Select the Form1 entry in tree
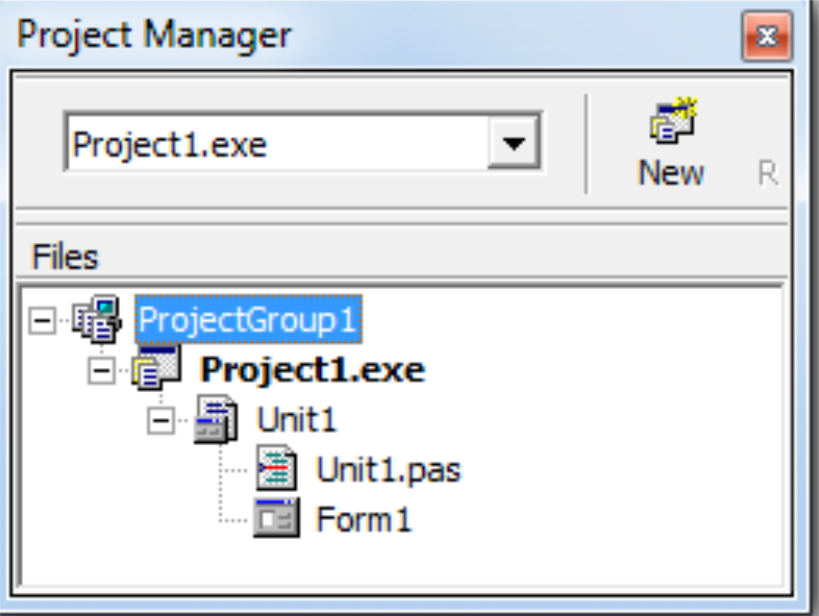 (364, 519)
